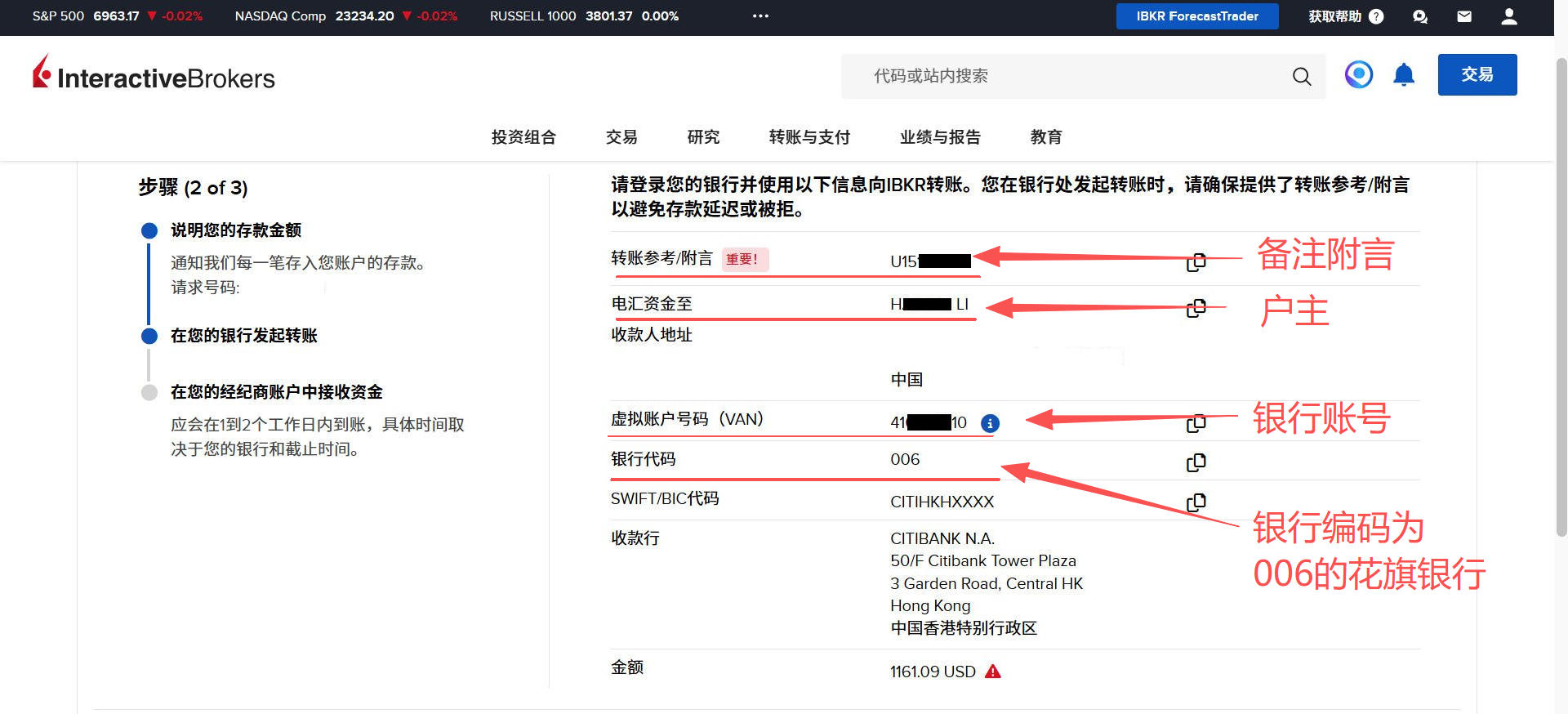Viewport: 1568px width, 714px height.
Task: Open the 转账与支付 menu
Action: [809, 137]
